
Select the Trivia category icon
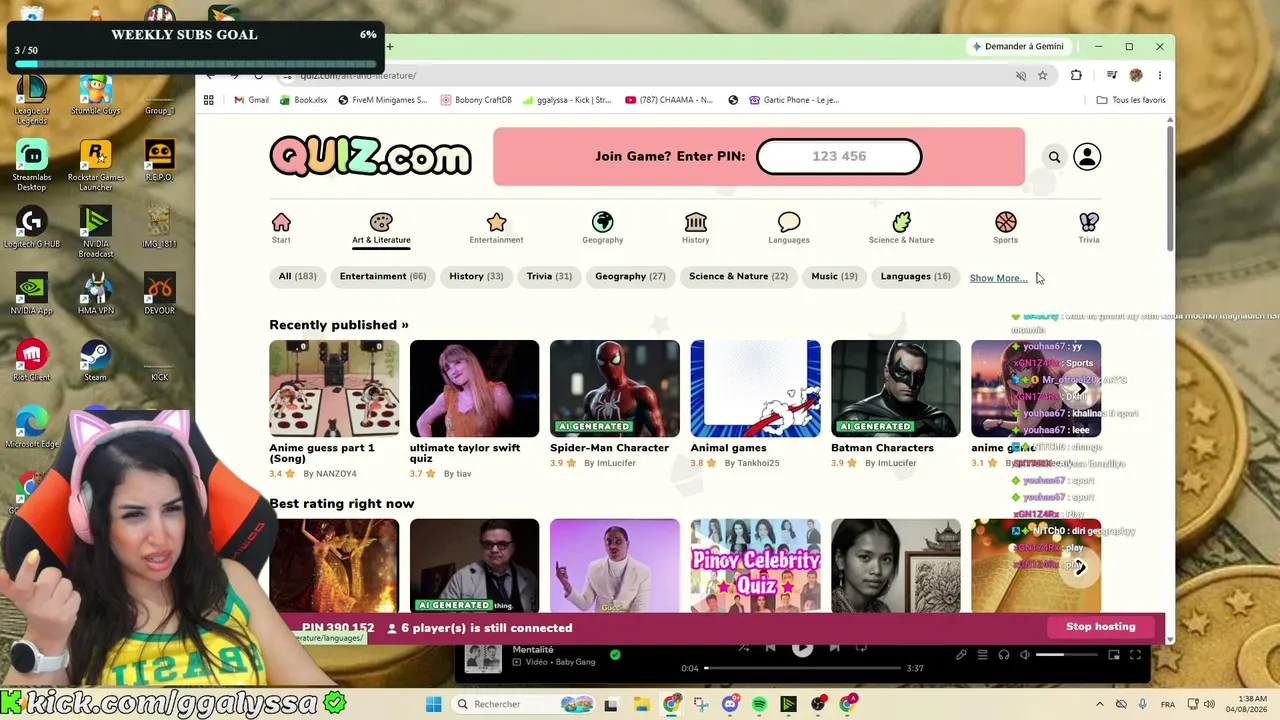[1089, 222]
